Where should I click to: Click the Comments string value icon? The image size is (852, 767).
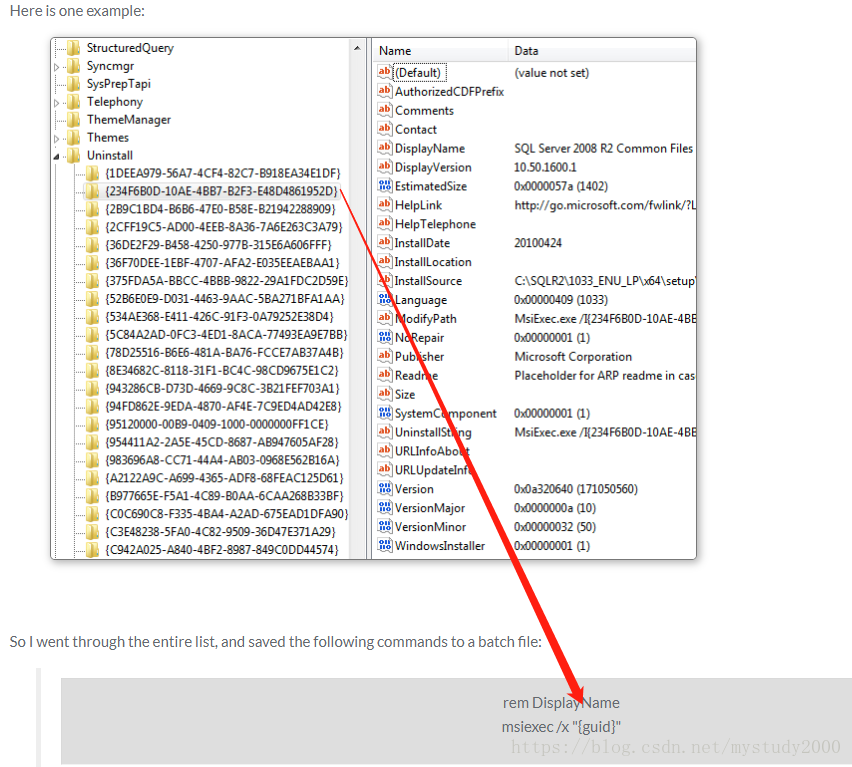385,110
